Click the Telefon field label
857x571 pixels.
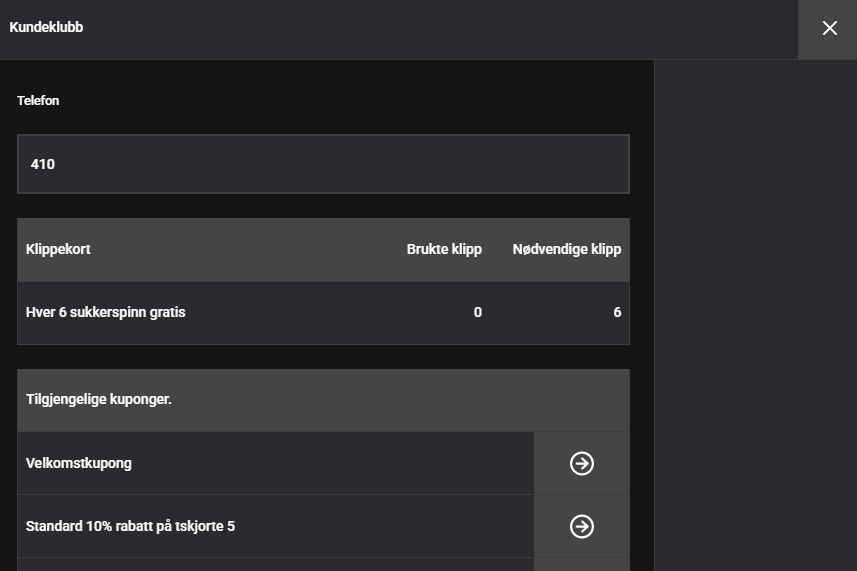38,101
